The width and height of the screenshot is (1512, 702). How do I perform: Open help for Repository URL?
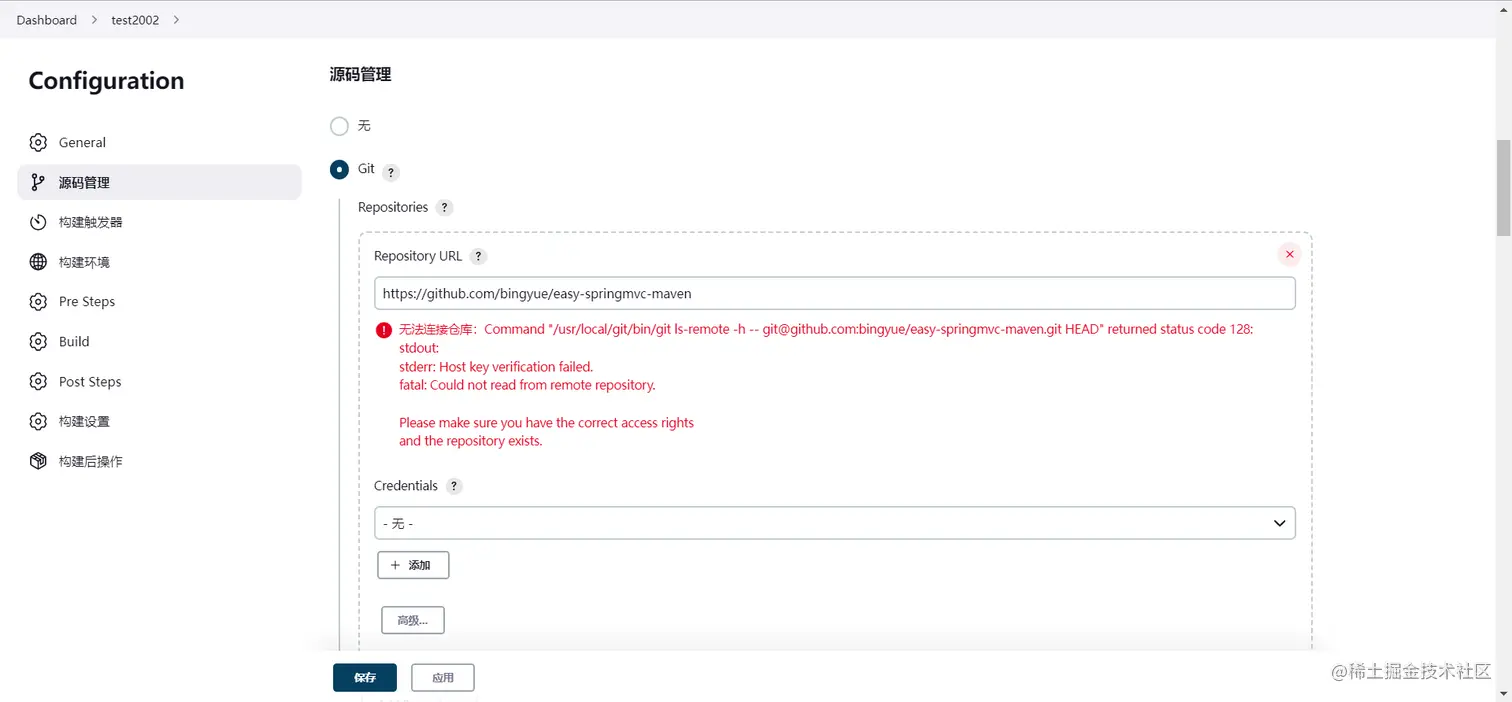[479, 256]
